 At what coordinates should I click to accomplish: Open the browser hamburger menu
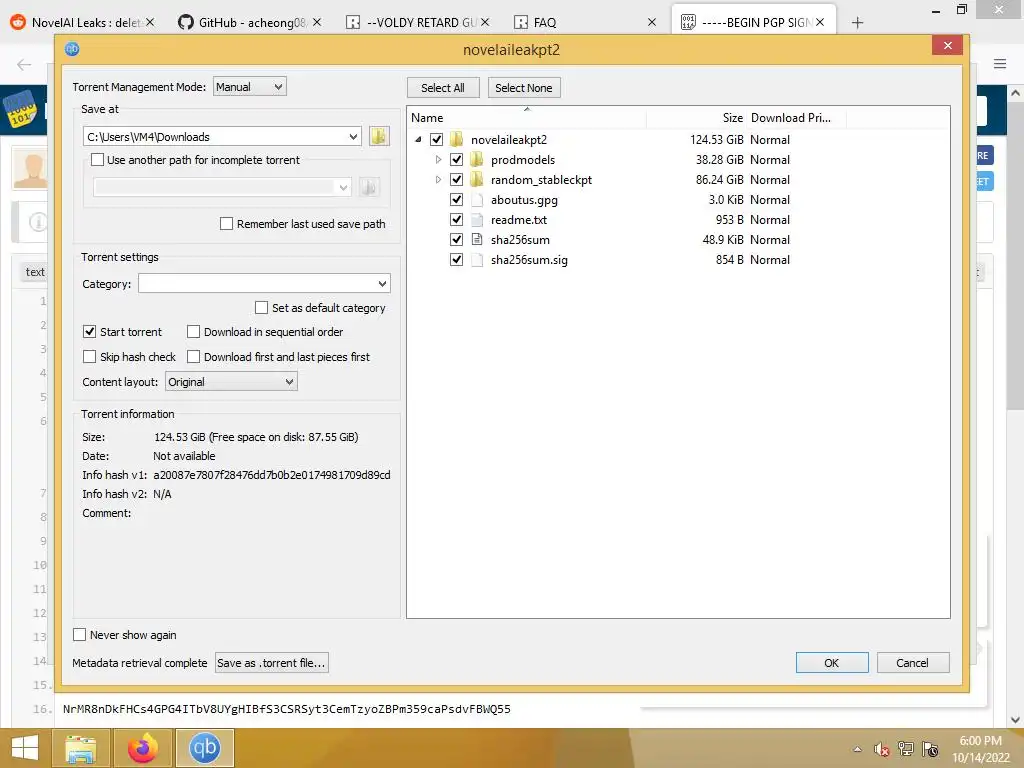pyautogui.click(x=1000, y=63)
